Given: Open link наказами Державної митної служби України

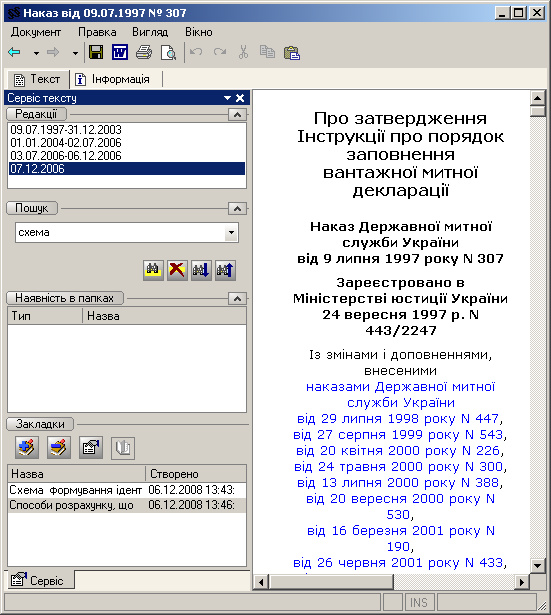Looking at the screenshot, I should [400, 395].
